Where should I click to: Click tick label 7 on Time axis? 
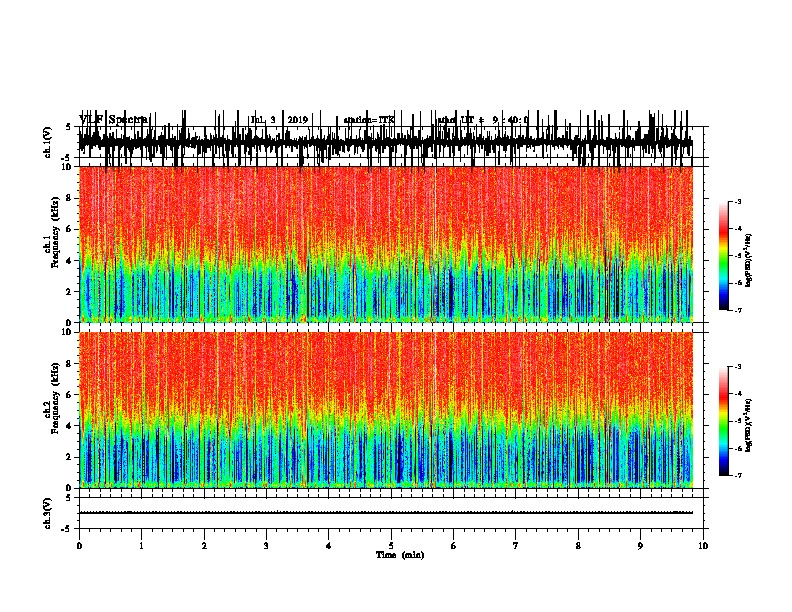click(516, 546)
